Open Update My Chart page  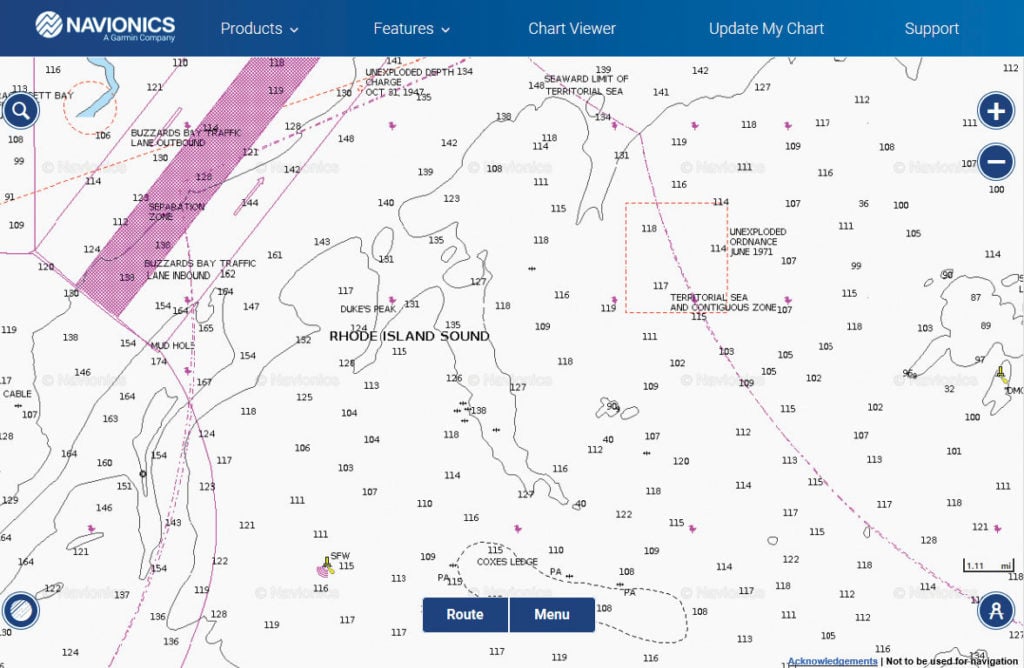point(766,29)
